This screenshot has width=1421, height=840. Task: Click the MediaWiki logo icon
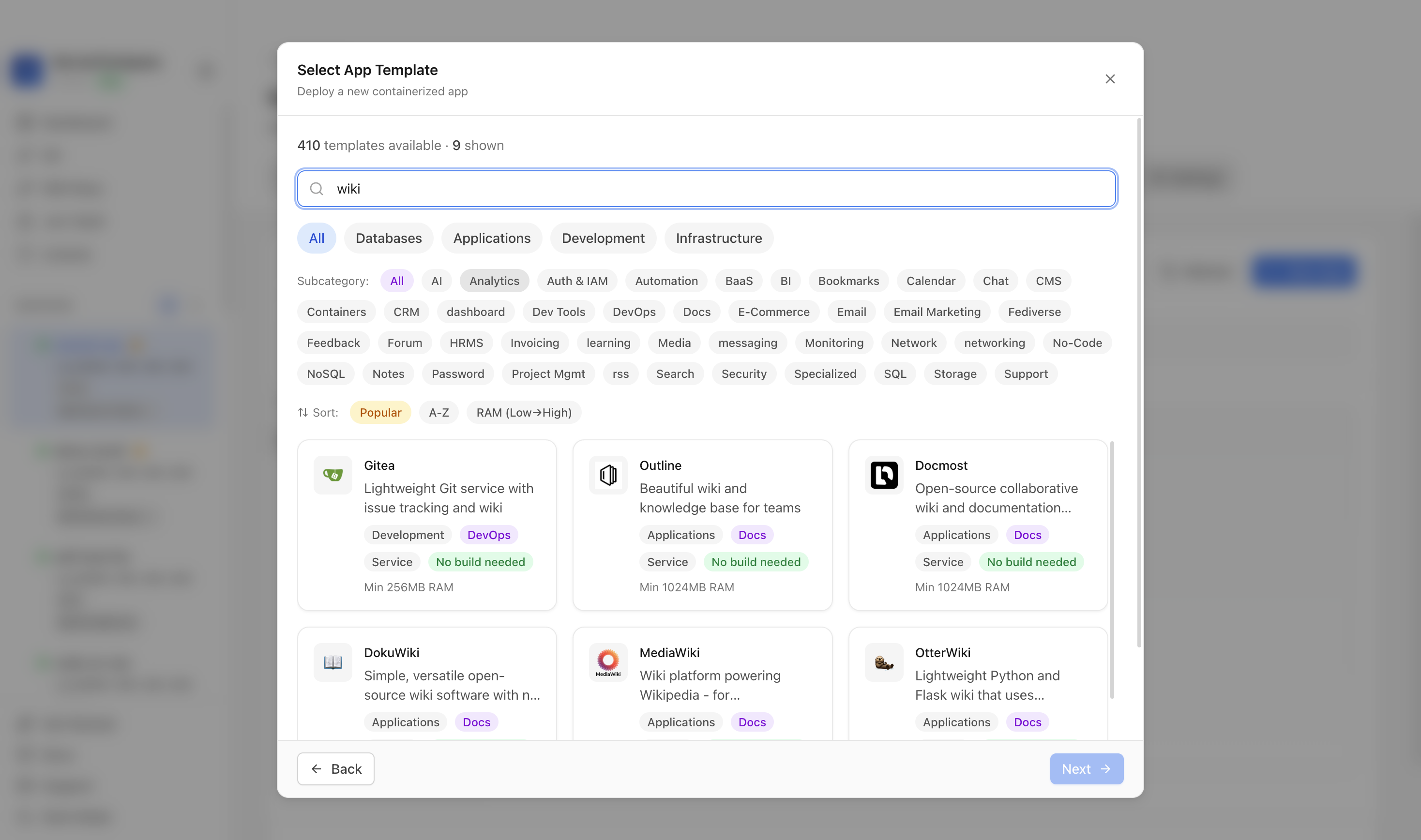coord(608,662)
